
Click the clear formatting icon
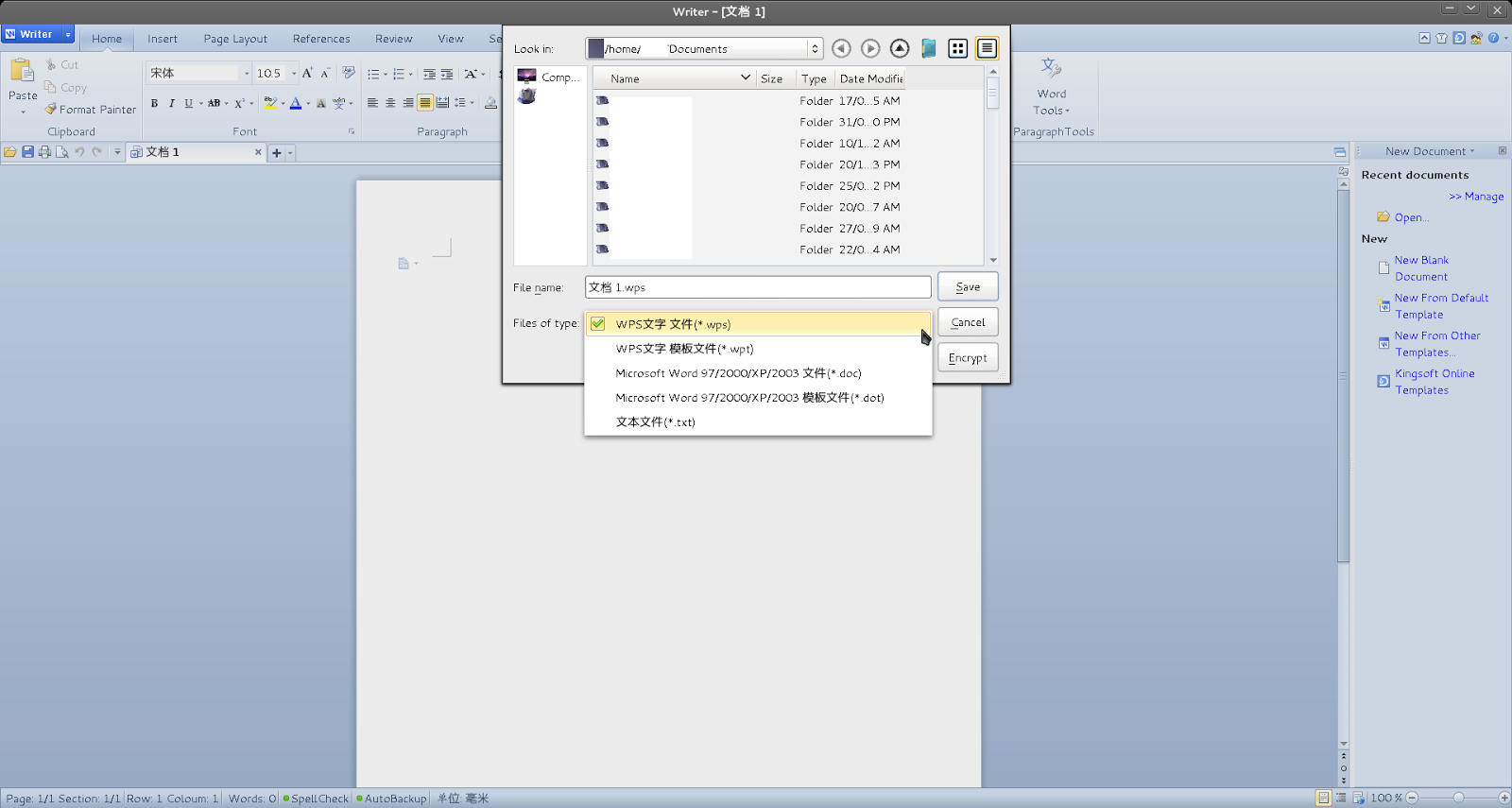349,73
